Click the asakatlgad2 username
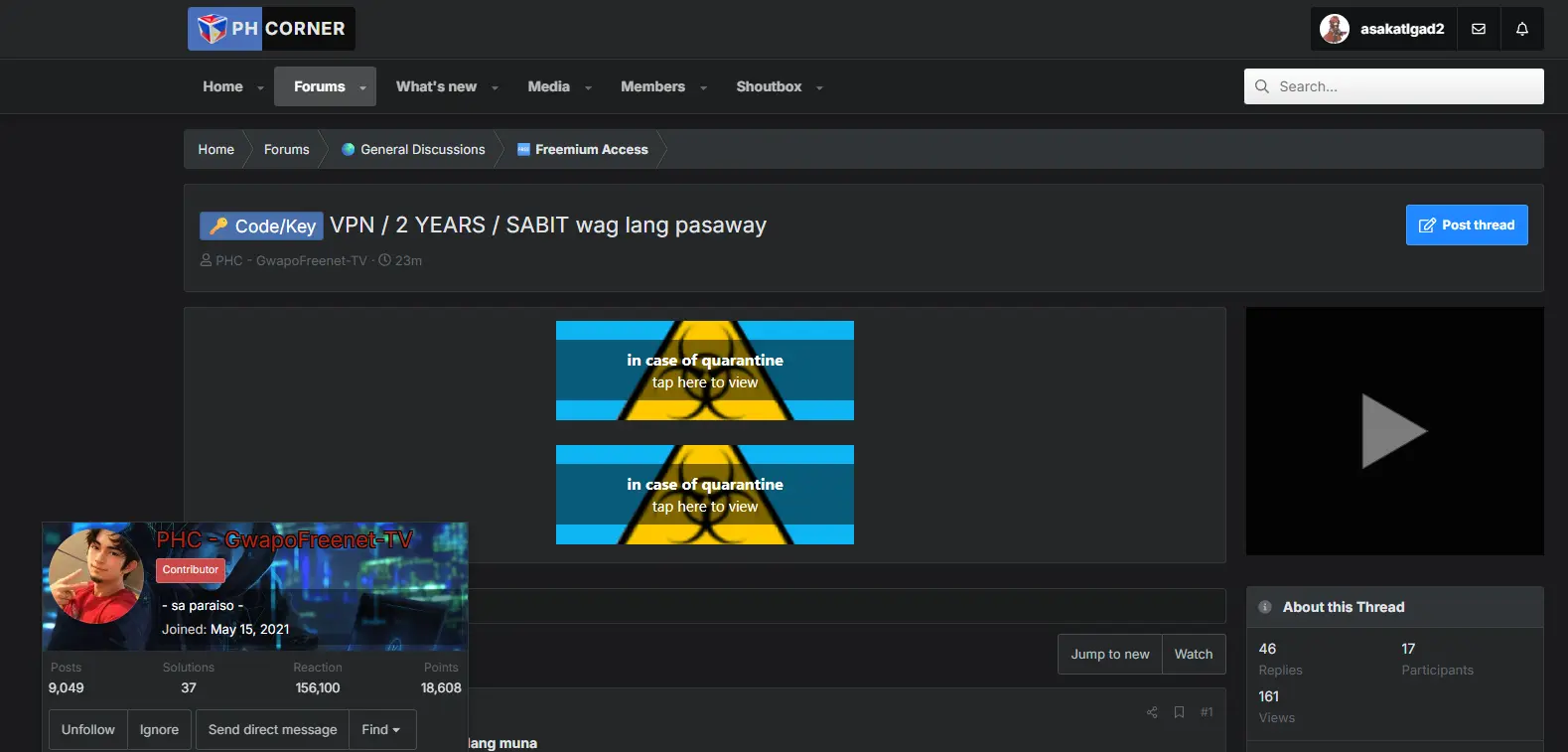 pos(1402,29)
